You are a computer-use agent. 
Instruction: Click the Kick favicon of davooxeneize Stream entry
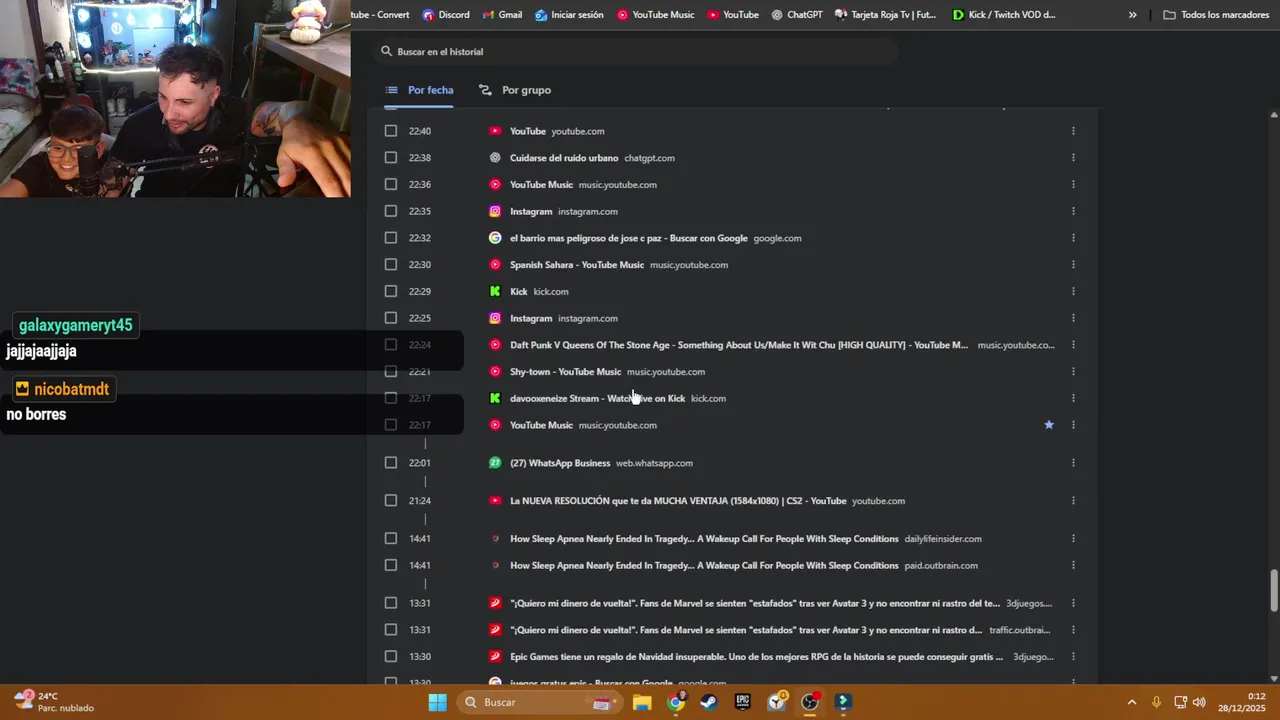495,398
